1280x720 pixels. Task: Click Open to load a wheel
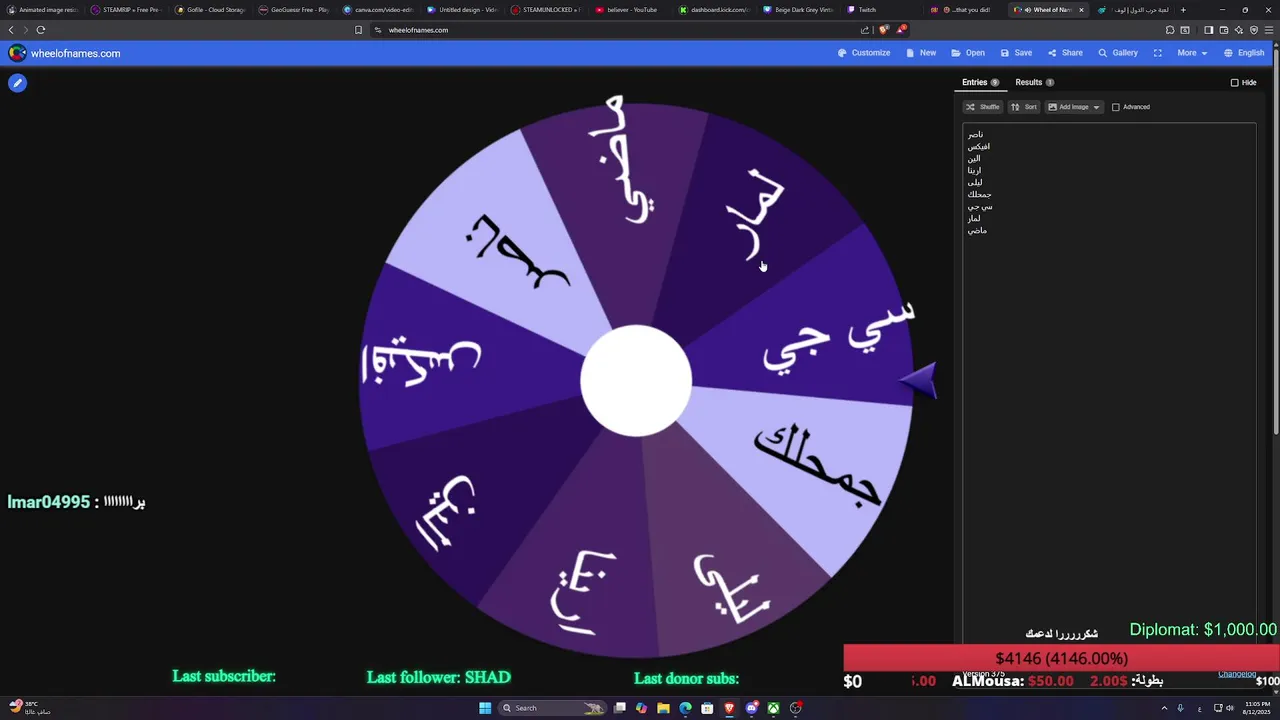[x=968, y=53]
